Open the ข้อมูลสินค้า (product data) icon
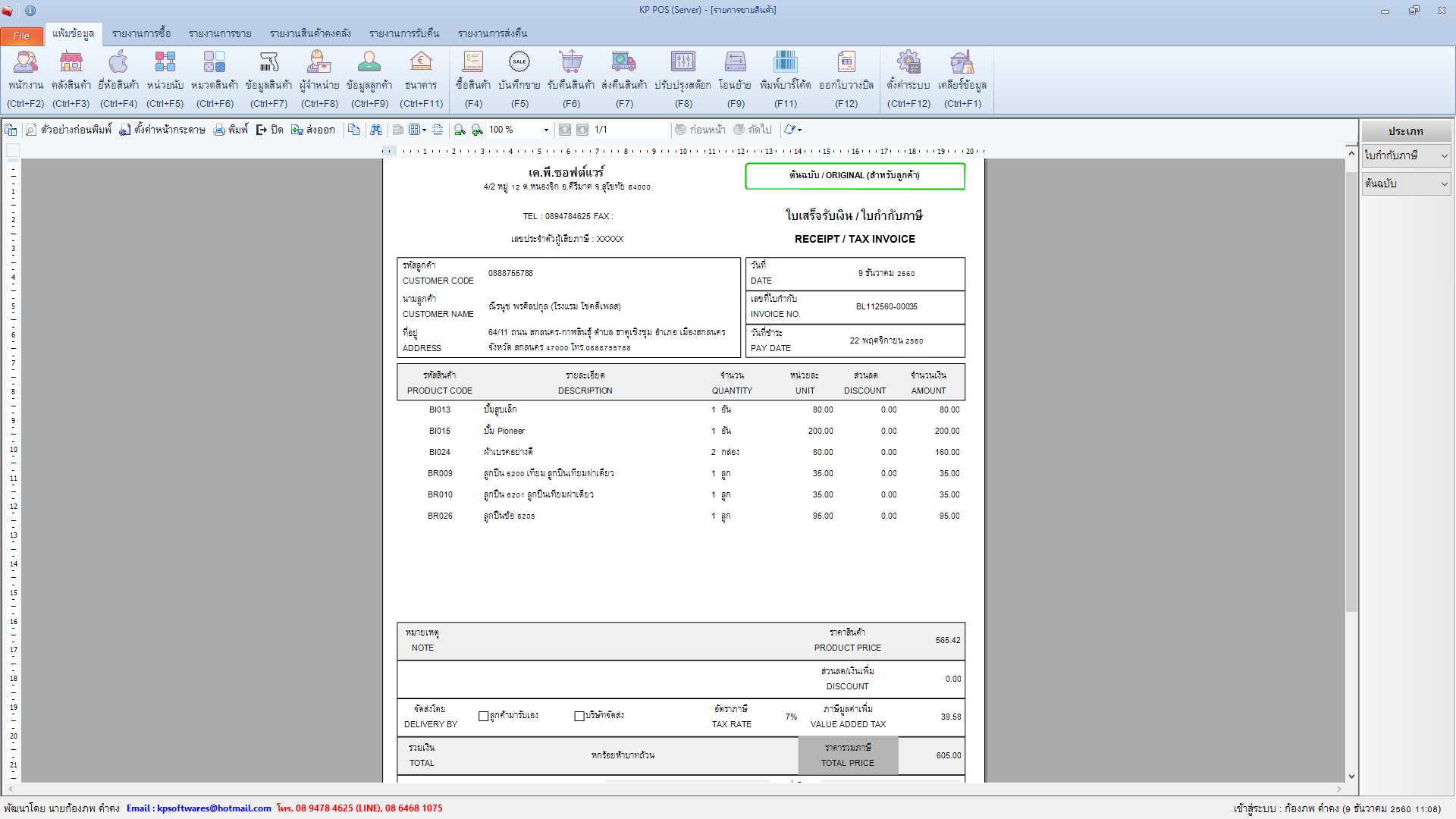The image size is (1456, 819). click(x=269, y=80)
